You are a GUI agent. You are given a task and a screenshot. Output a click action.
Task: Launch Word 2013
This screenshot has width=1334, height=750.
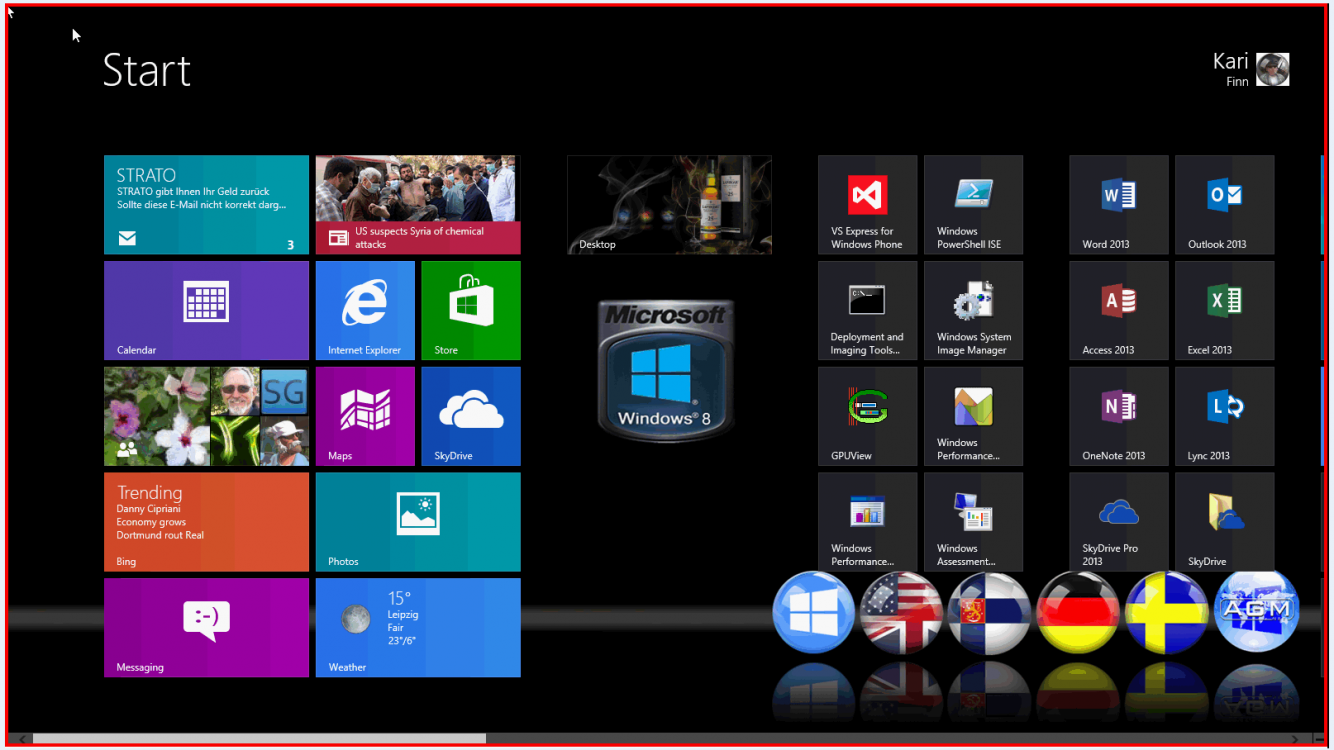coord(1118,204)
